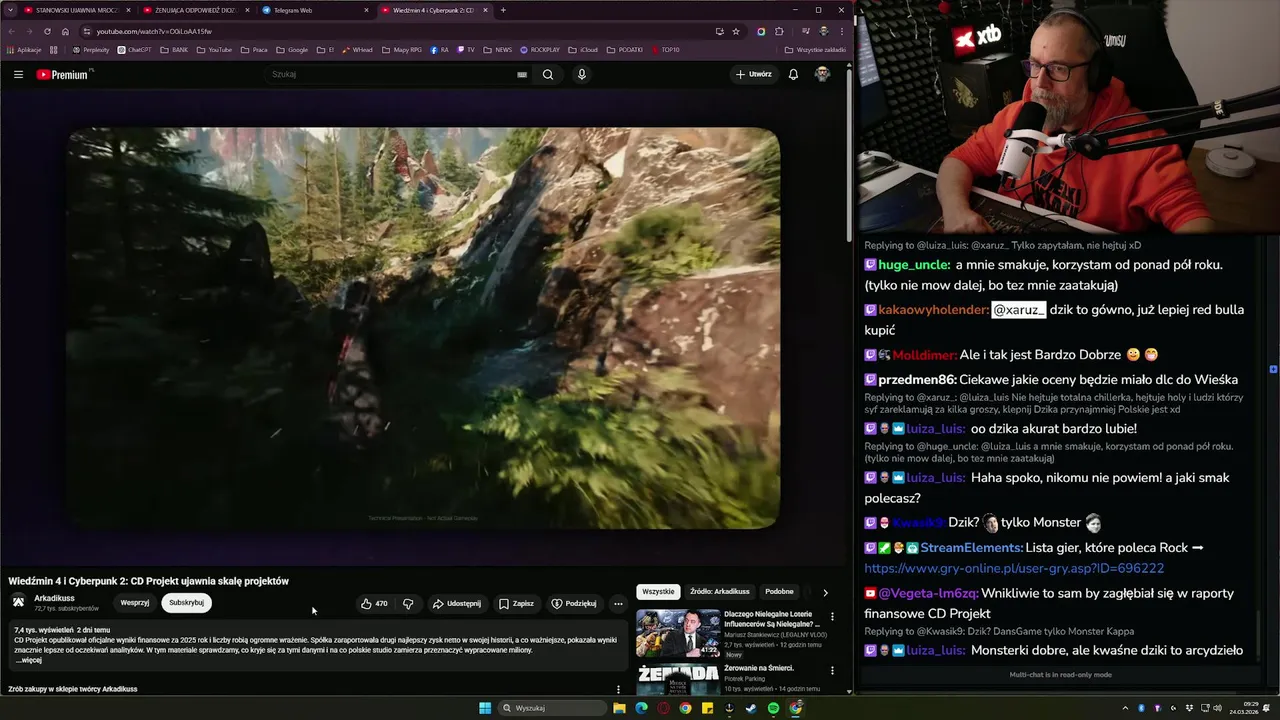Image resolution: width=1280 pixels, height=720 pixels.
Task: Click the @xaruz_ mention in chat
Action: tap(1018, 310)
